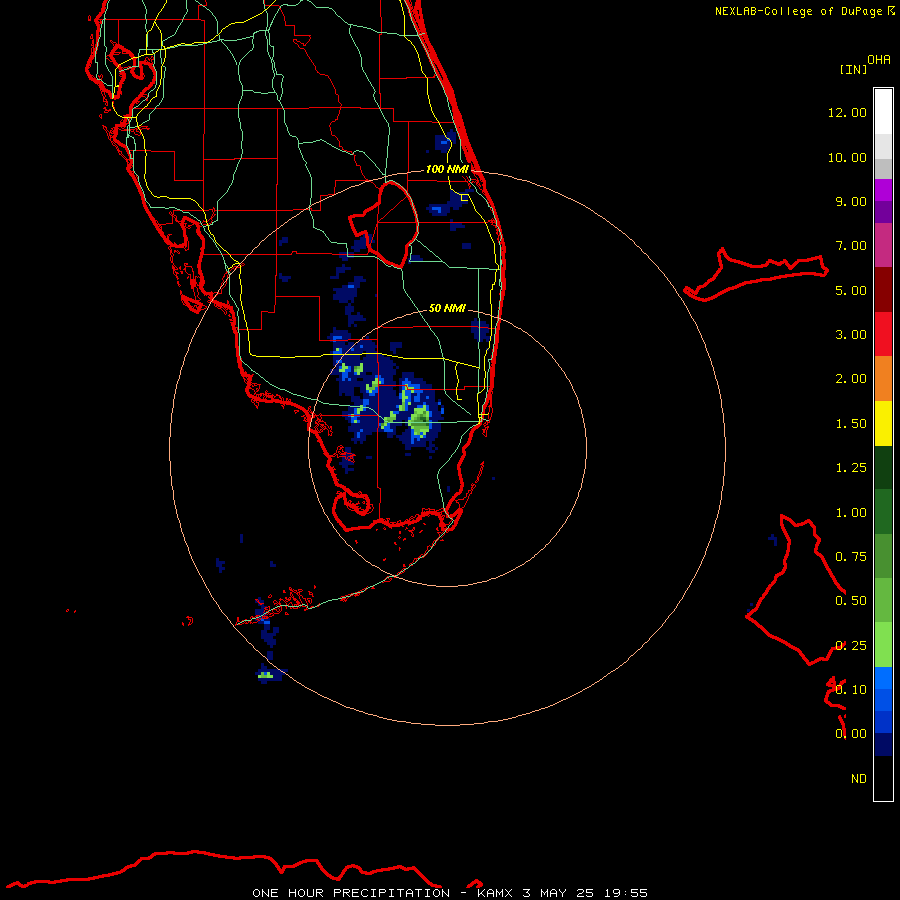The width and height of the screenshot is (900, 900).
Task: Select the light blue swatch near 0.10
Action: (x=883, y=678)
